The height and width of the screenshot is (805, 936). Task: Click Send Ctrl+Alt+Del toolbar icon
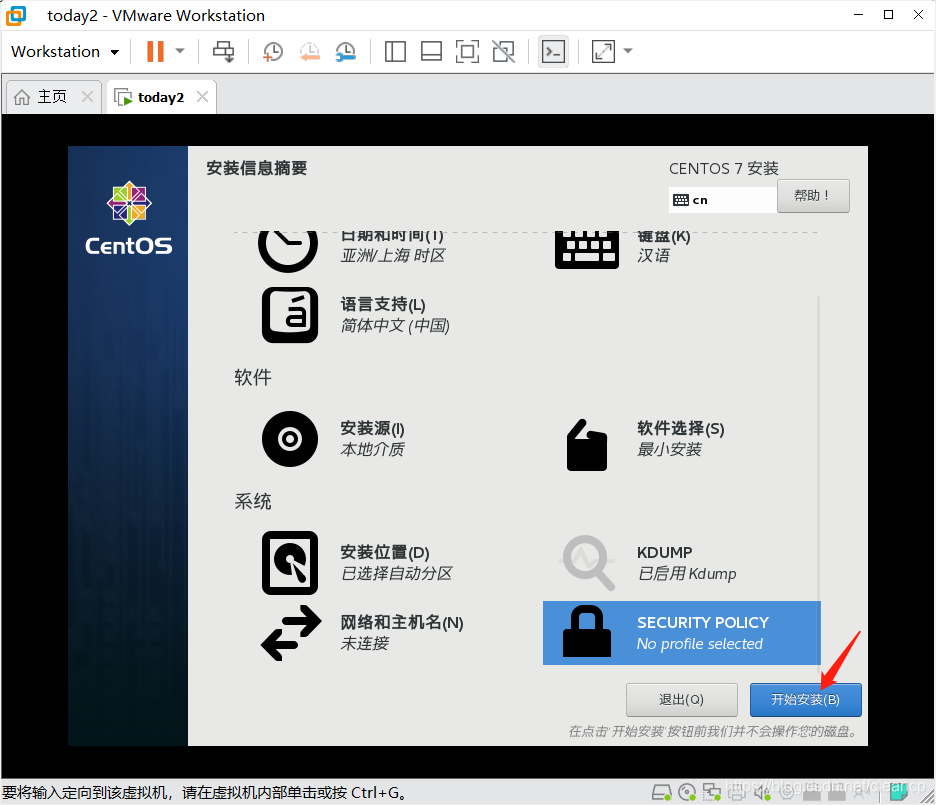224,51
